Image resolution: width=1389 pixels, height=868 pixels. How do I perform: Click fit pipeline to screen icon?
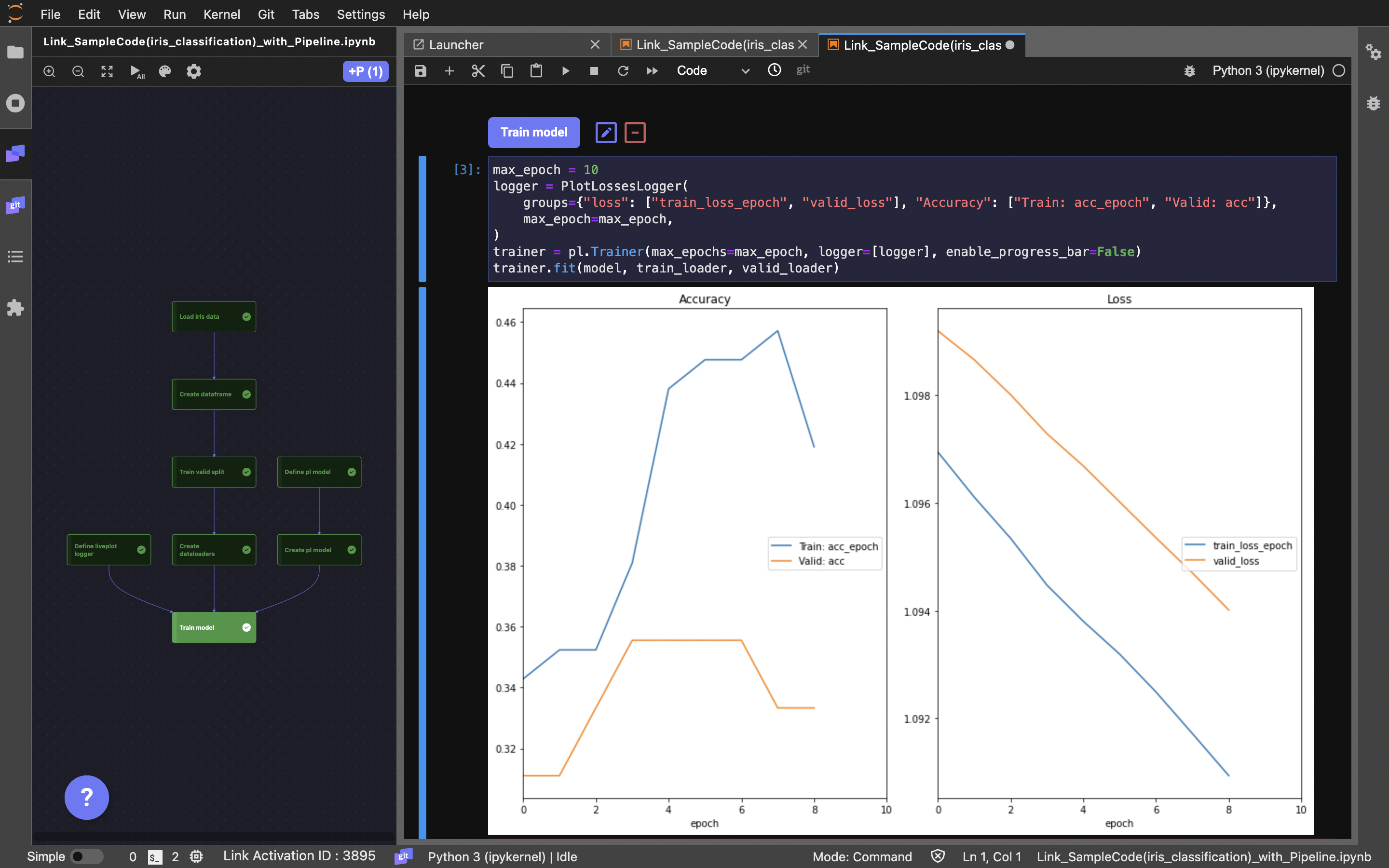(107, 72)
